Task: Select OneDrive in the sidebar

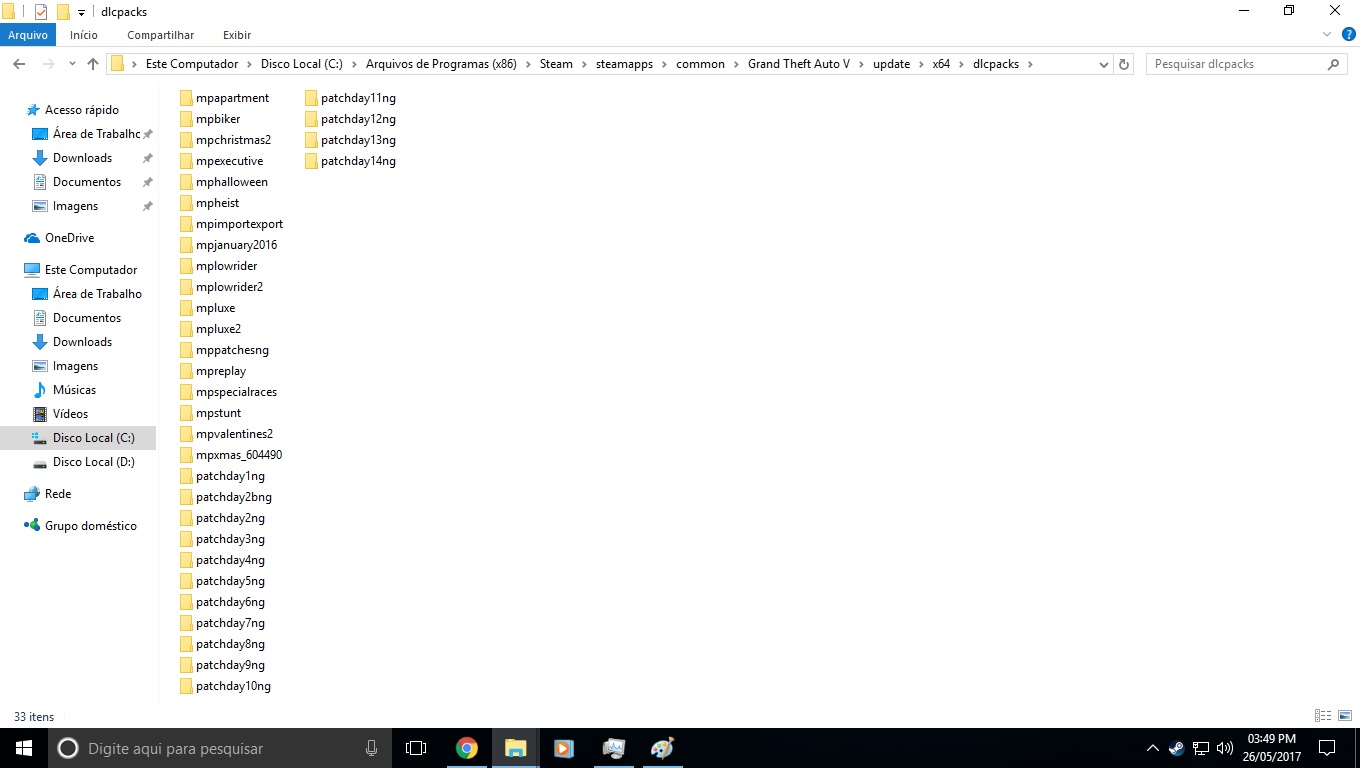Action: click(x=69, y=238)
